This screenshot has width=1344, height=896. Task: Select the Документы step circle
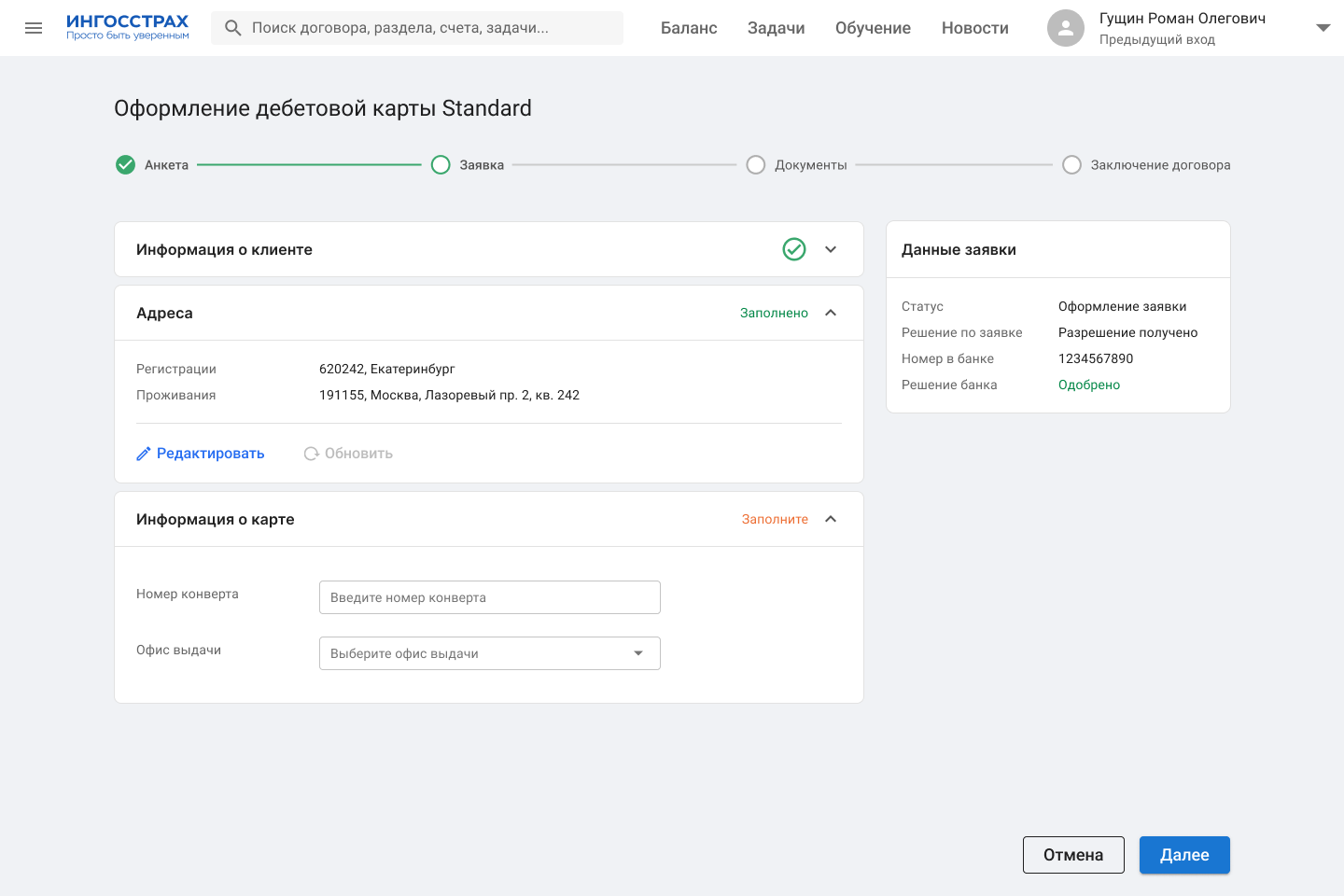pyautogui.click(x=756, y=165)
